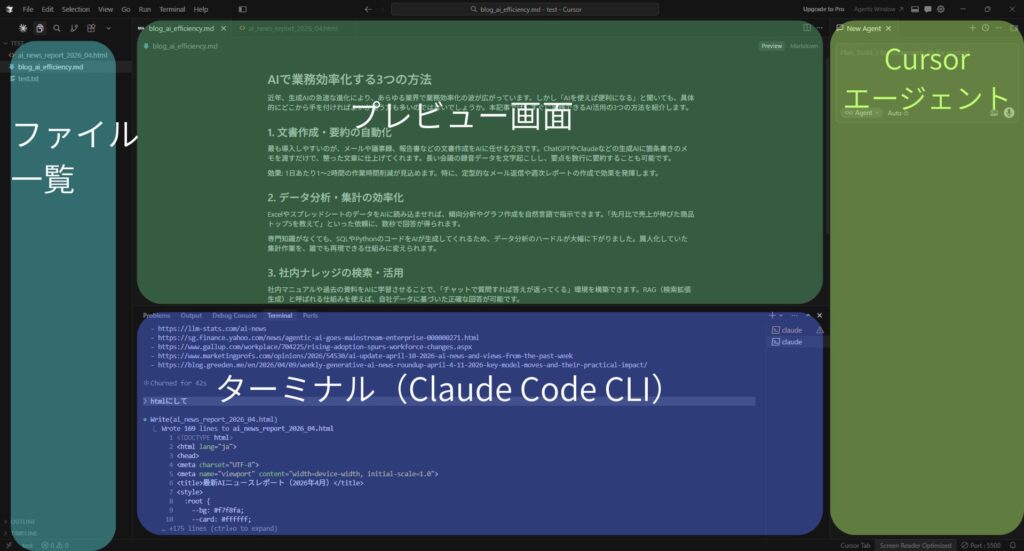Click the agent prompt input field
This screenshot has width=1024, height=551.
pos(926,53)
